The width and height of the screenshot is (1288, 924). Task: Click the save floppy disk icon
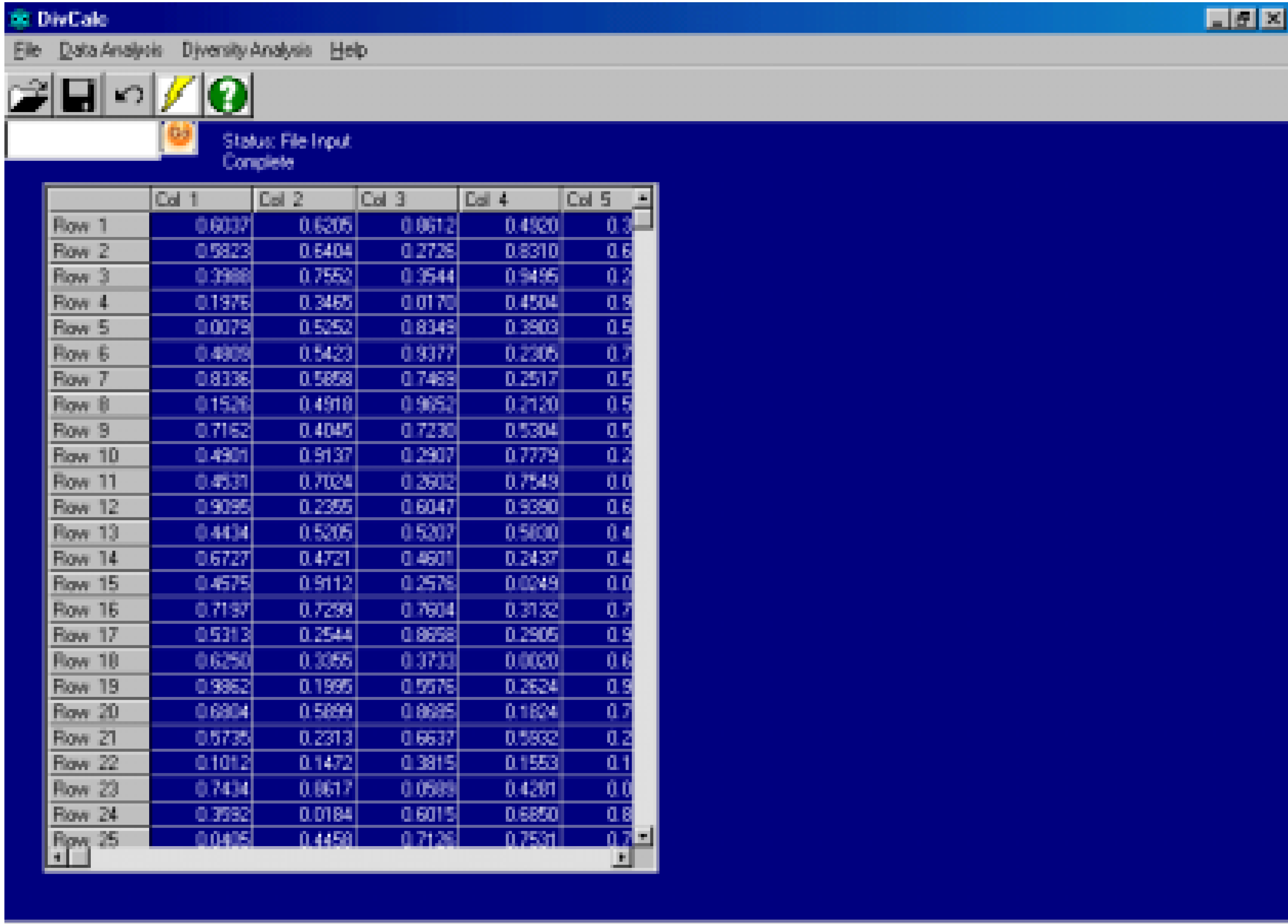(78, 95)
